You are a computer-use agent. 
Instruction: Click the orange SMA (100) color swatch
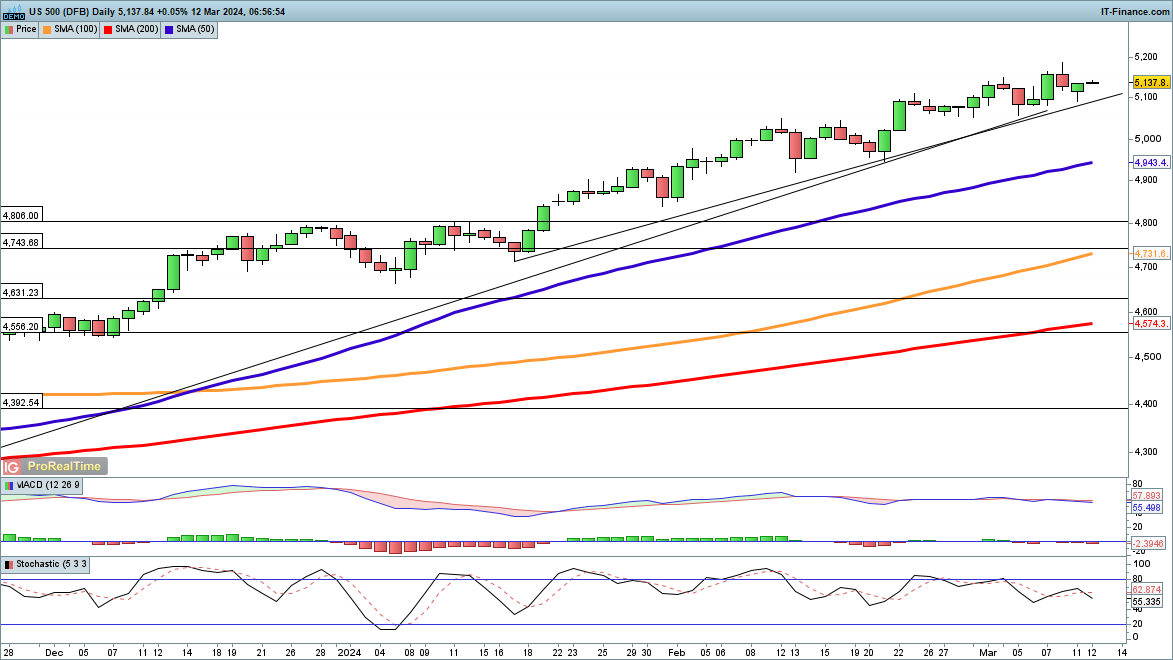[47, 29]
